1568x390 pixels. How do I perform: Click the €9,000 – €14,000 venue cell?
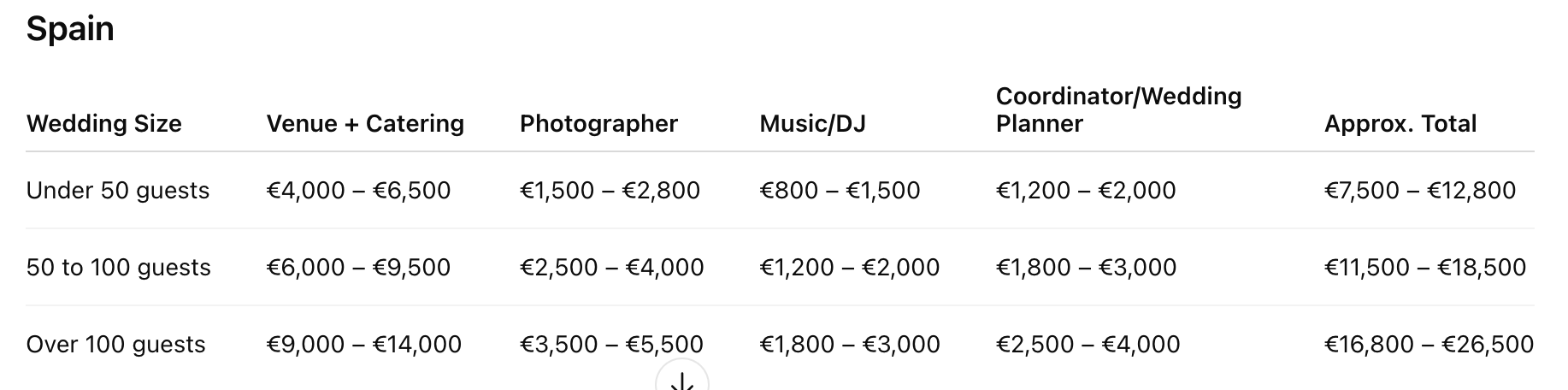pos(363,345)
